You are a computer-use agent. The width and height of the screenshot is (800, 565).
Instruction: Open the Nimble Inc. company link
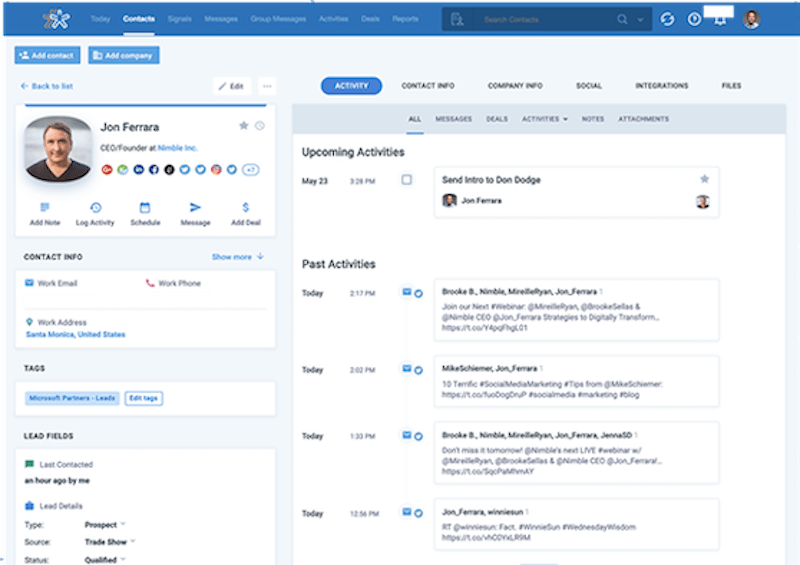[178, 148]
